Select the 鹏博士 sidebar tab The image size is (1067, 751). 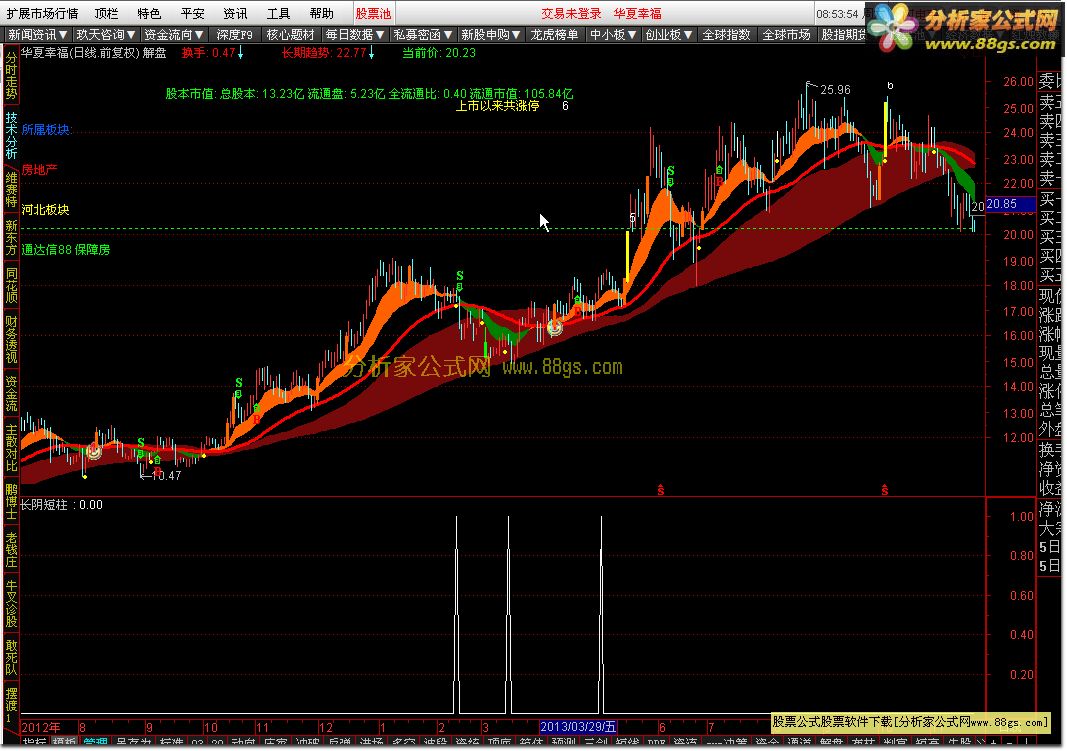[11, 501]
